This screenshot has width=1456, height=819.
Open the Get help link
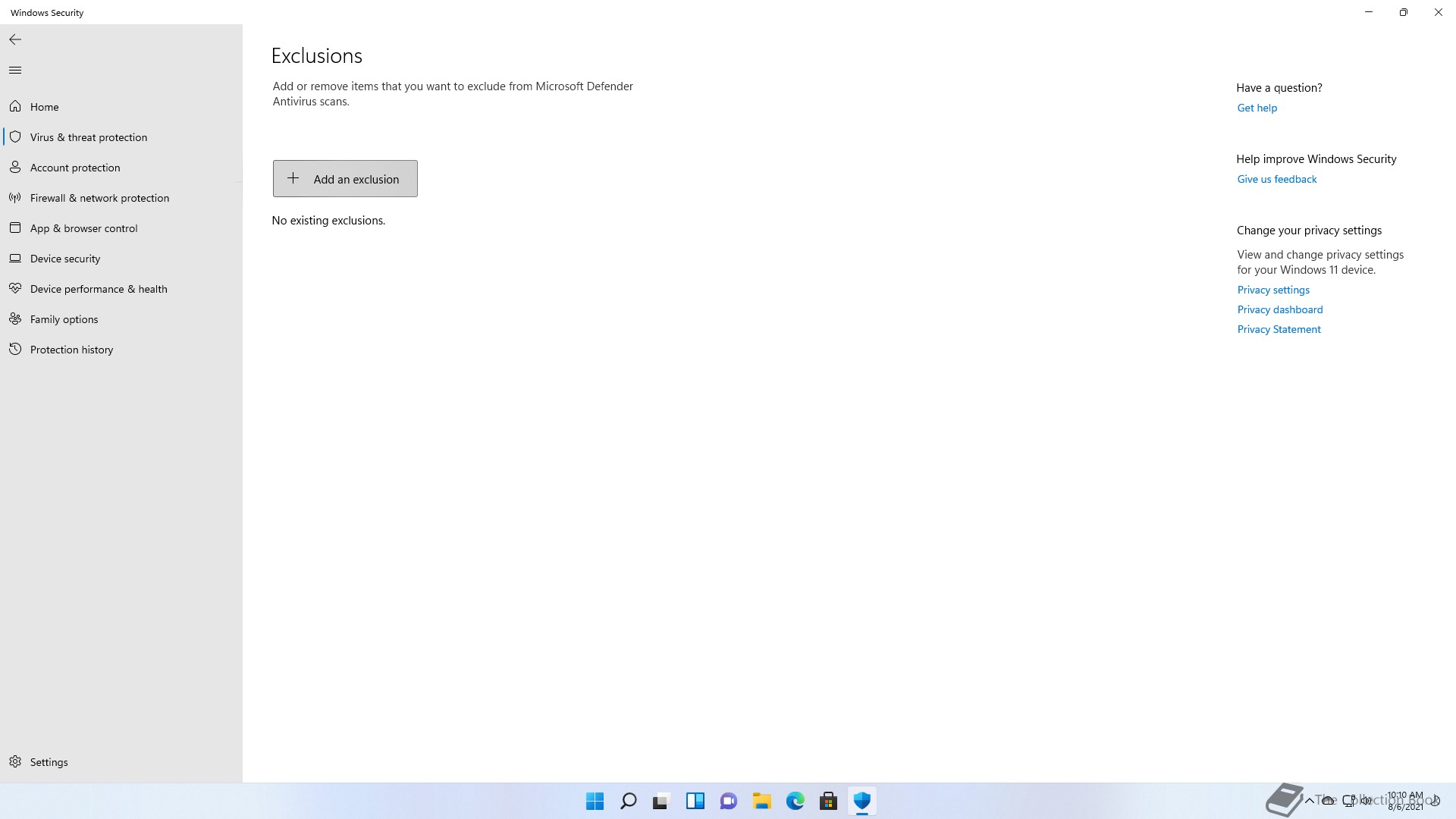[1257, 108]
